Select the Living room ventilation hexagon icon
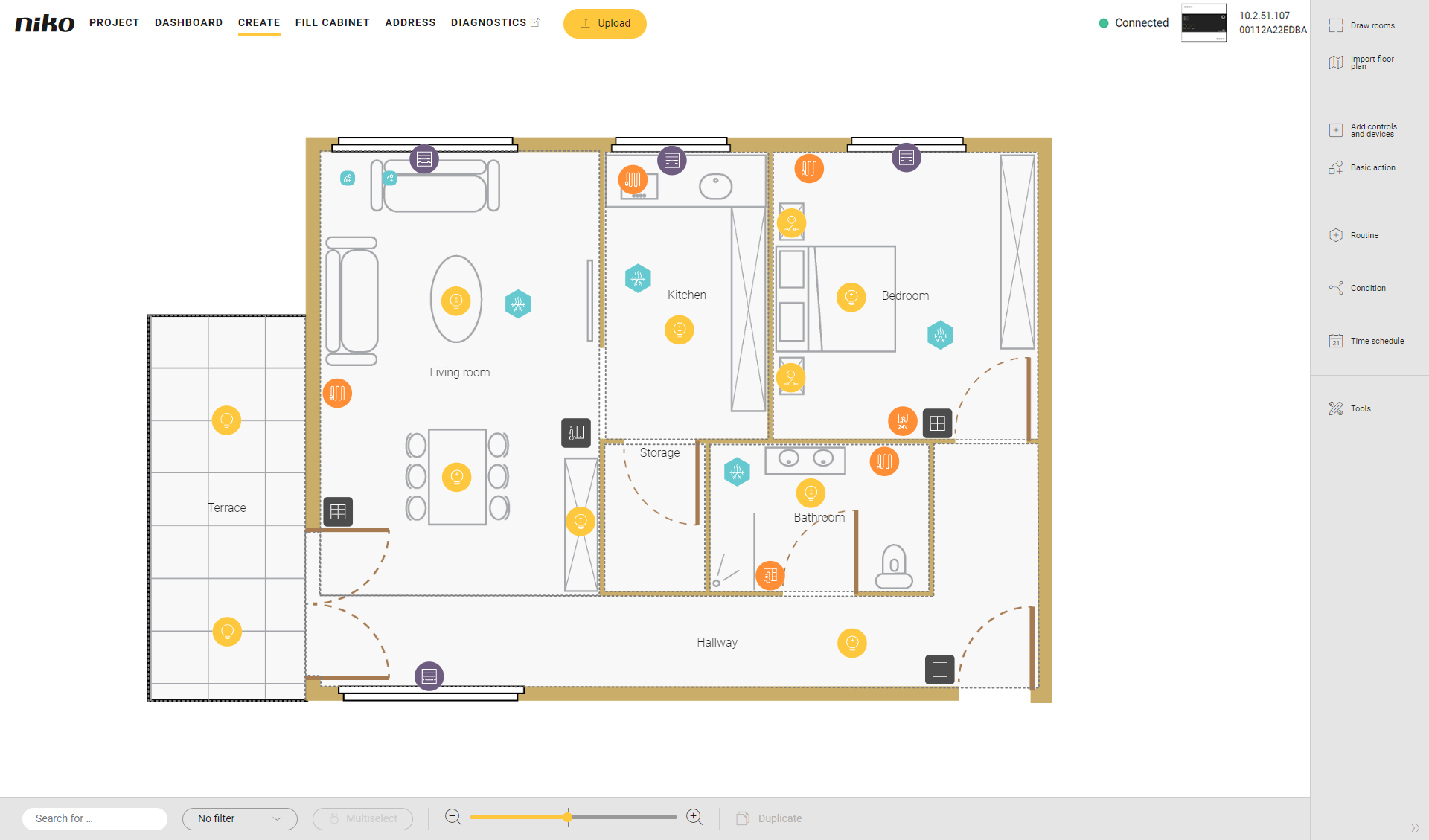Image resolution: width=1429 pixels, height=840 pixels. [518, 304]
